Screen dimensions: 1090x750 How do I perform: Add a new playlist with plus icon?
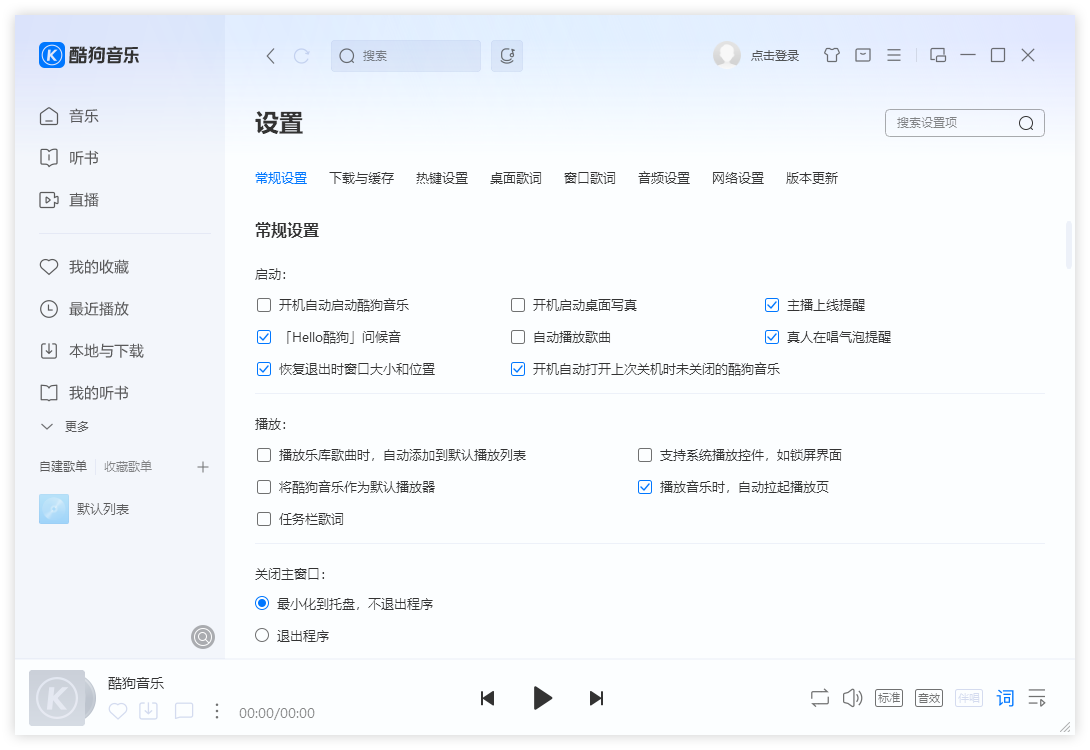(203, 467)
